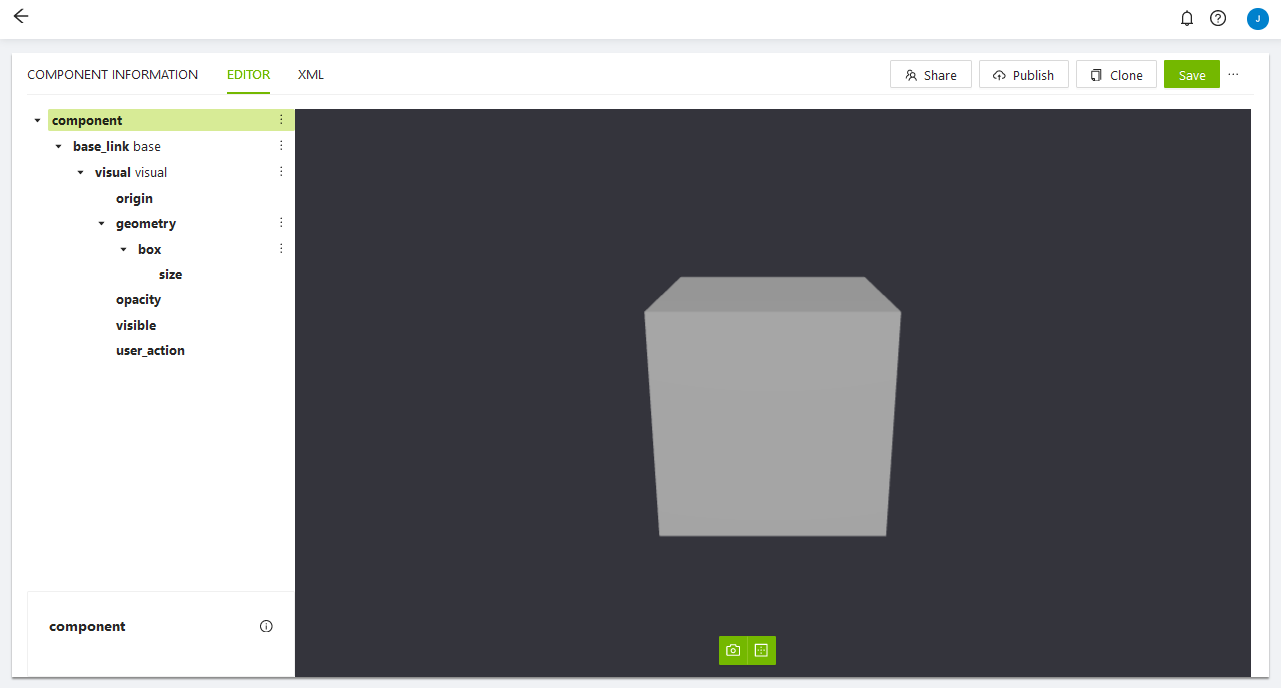1281x688 pixels.
Task: Open the help question mark icon
Action: coord(1217,18)
